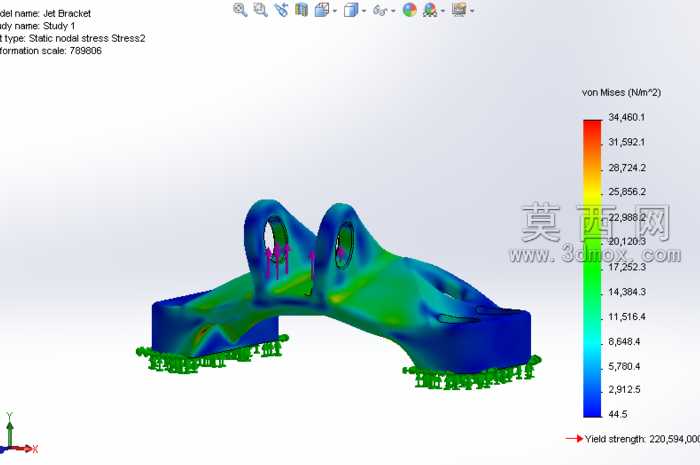Viewport: 700px width, 465px height.
Task: Click the legend value 25,856.2
Action: point(627,192)
